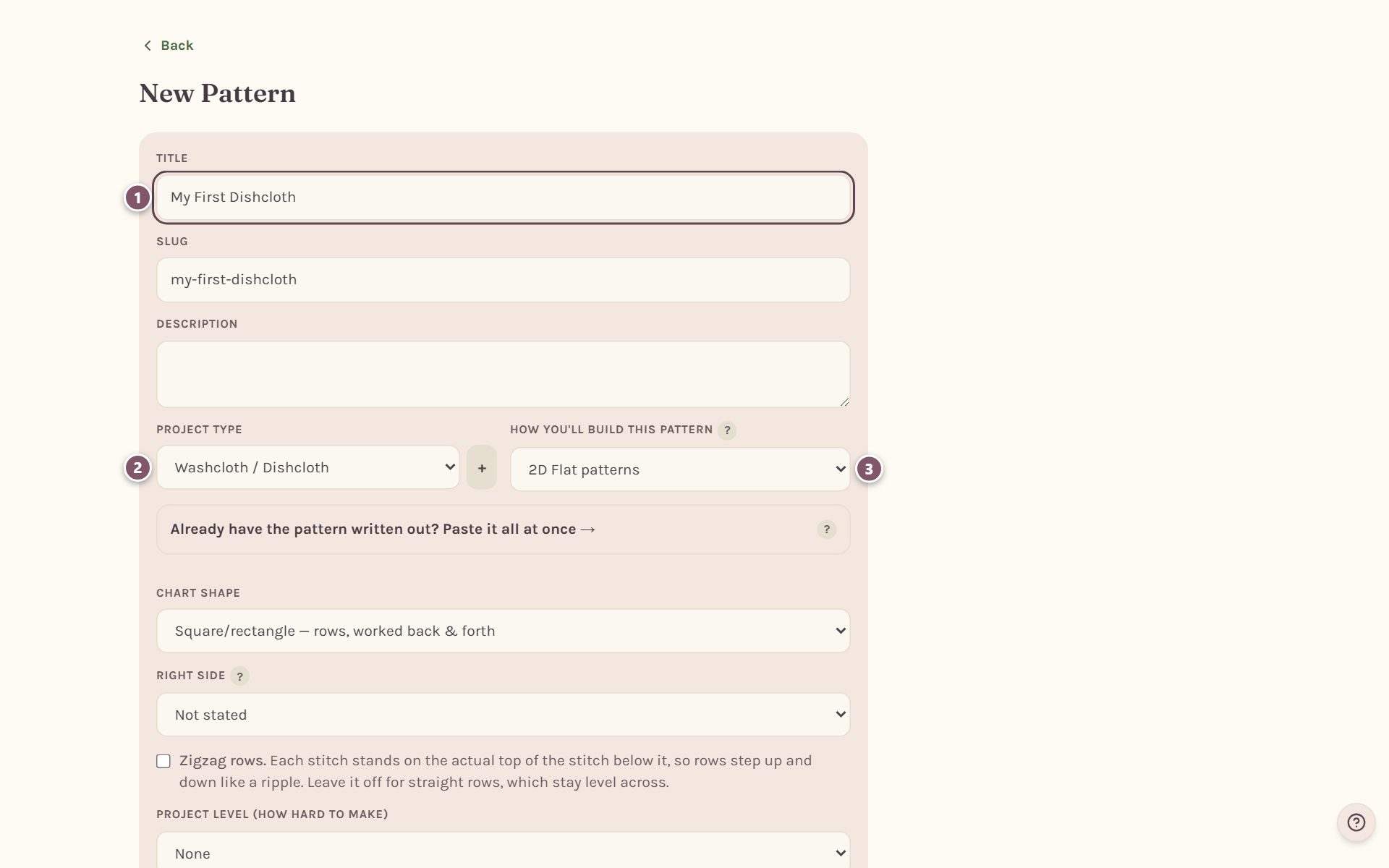The height and width of the screenshot is (868, 1389).
Task: Open help icon in paste-pattern banner
Action: click(x=826, y=529)
